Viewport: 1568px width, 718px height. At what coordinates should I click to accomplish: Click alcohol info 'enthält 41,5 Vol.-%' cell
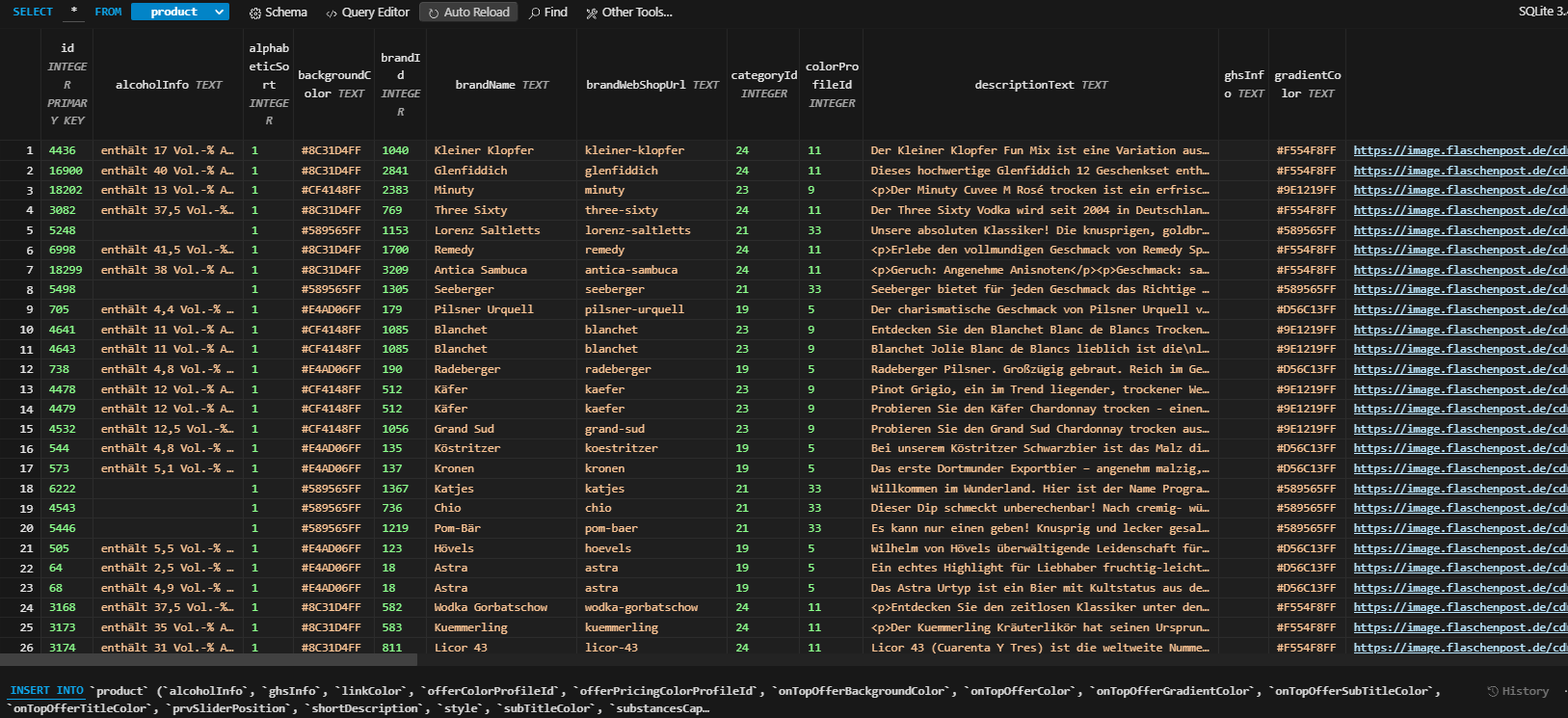[x=167, y=250]
